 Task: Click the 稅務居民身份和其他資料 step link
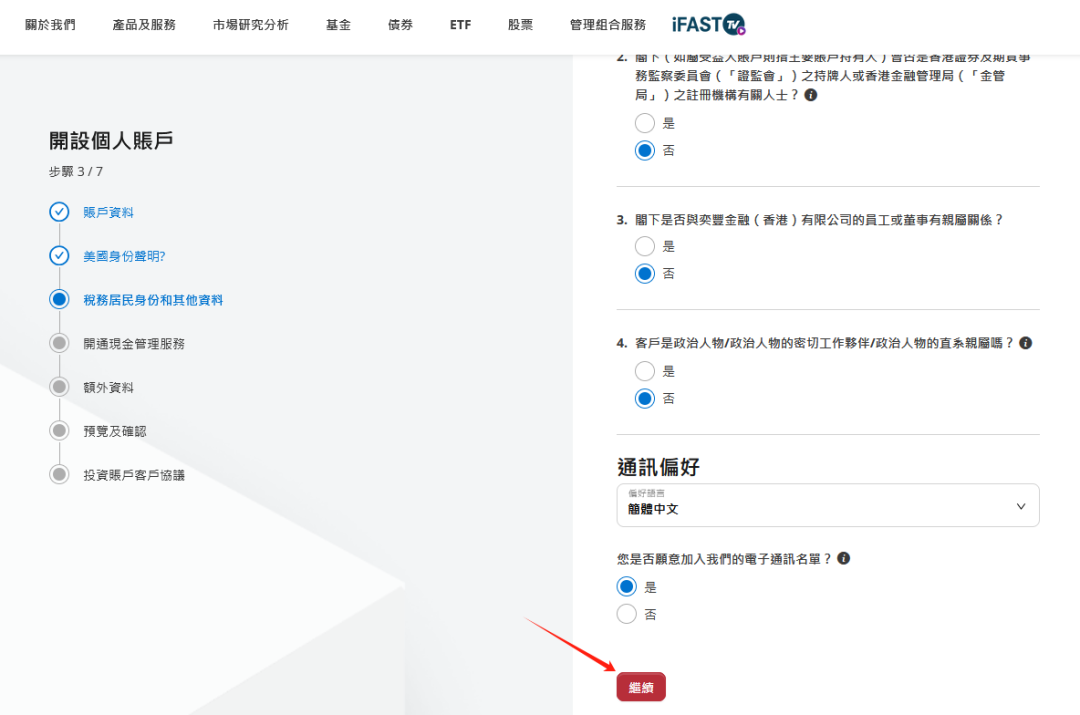pos(153,300)
